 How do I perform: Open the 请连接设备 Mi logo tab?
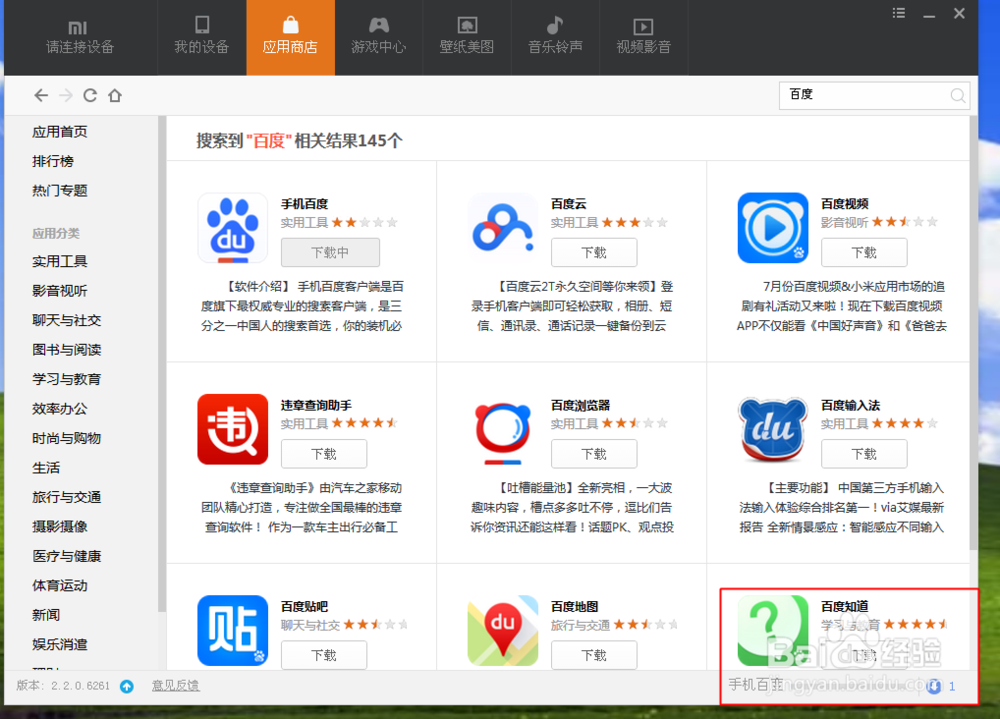click(80, 38)
